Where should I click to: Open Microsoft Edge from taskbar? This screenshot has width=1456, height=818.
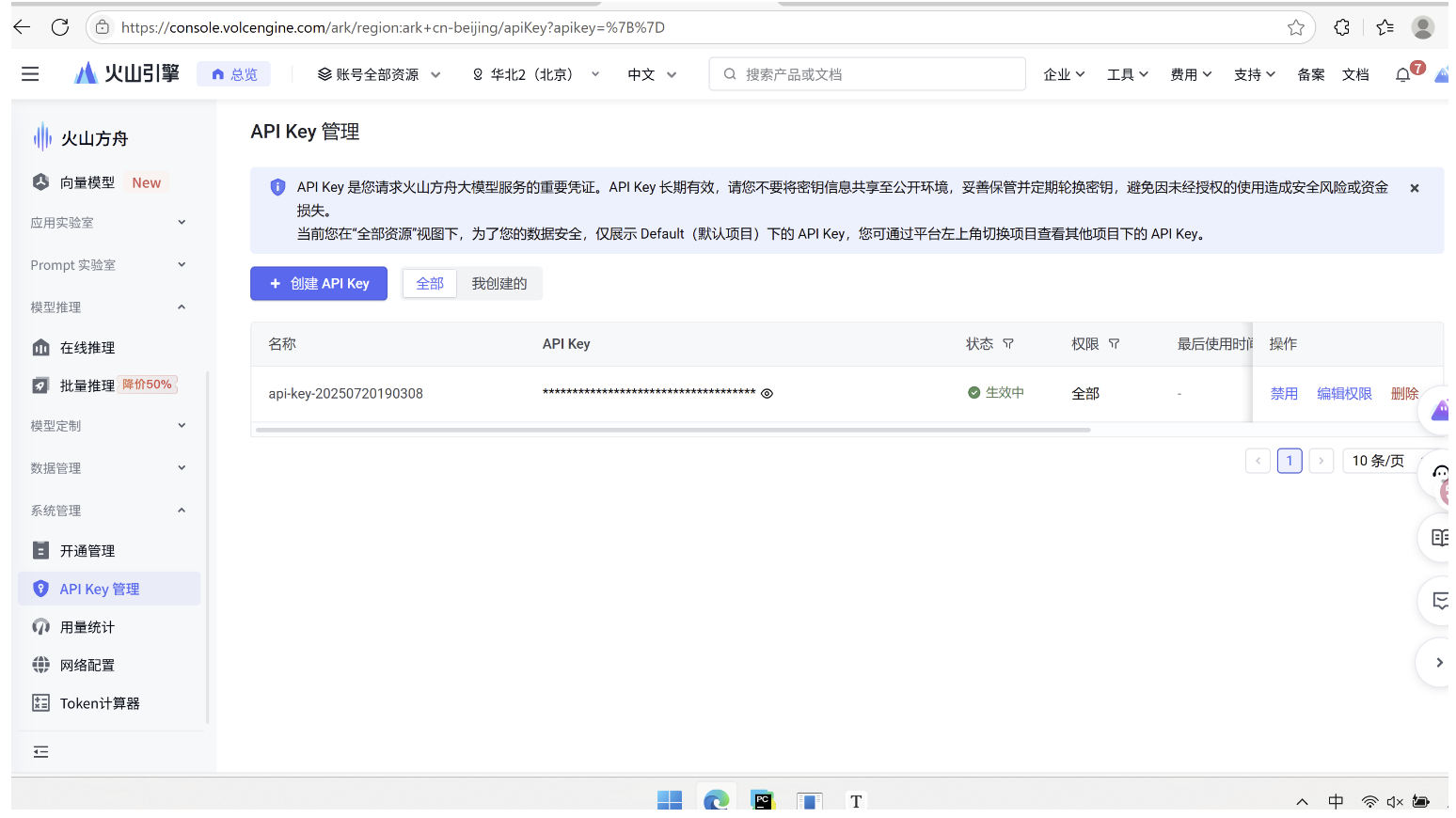pyautogui.click(x=717, y=800)
